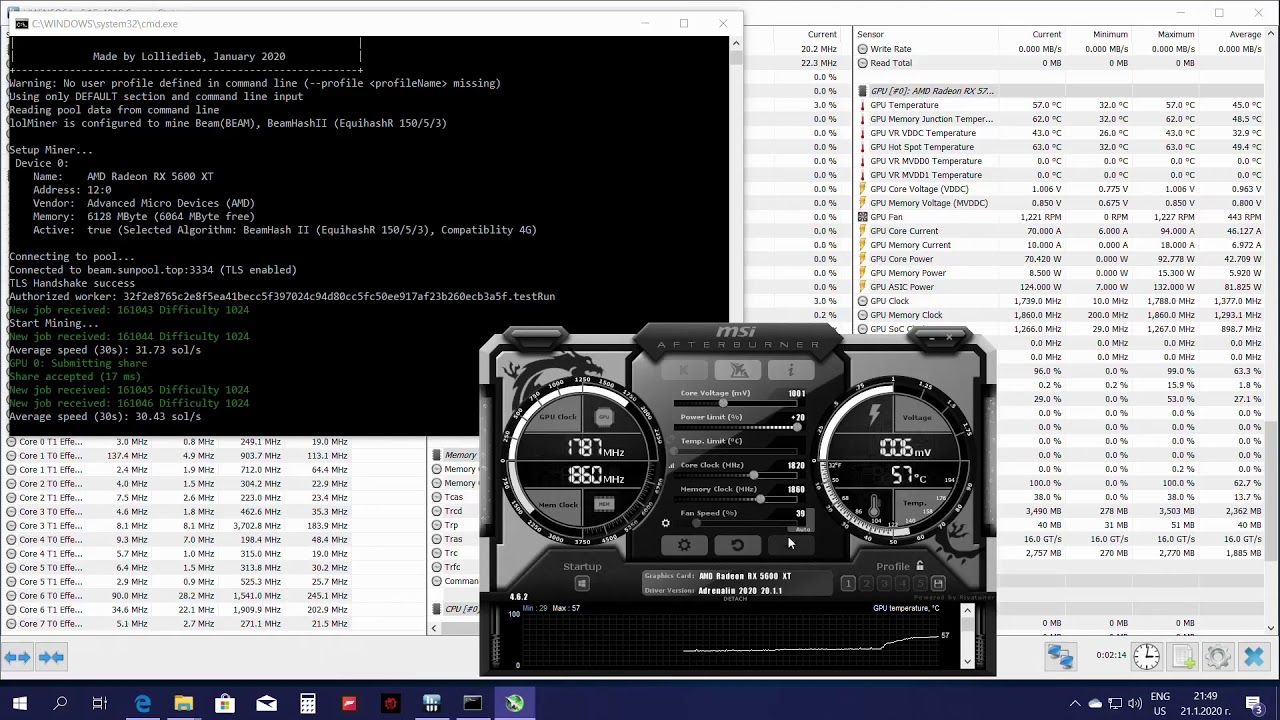Toggle Fan Speed Auto mode button
The image size is (1280, 720).
pos(802,528)
